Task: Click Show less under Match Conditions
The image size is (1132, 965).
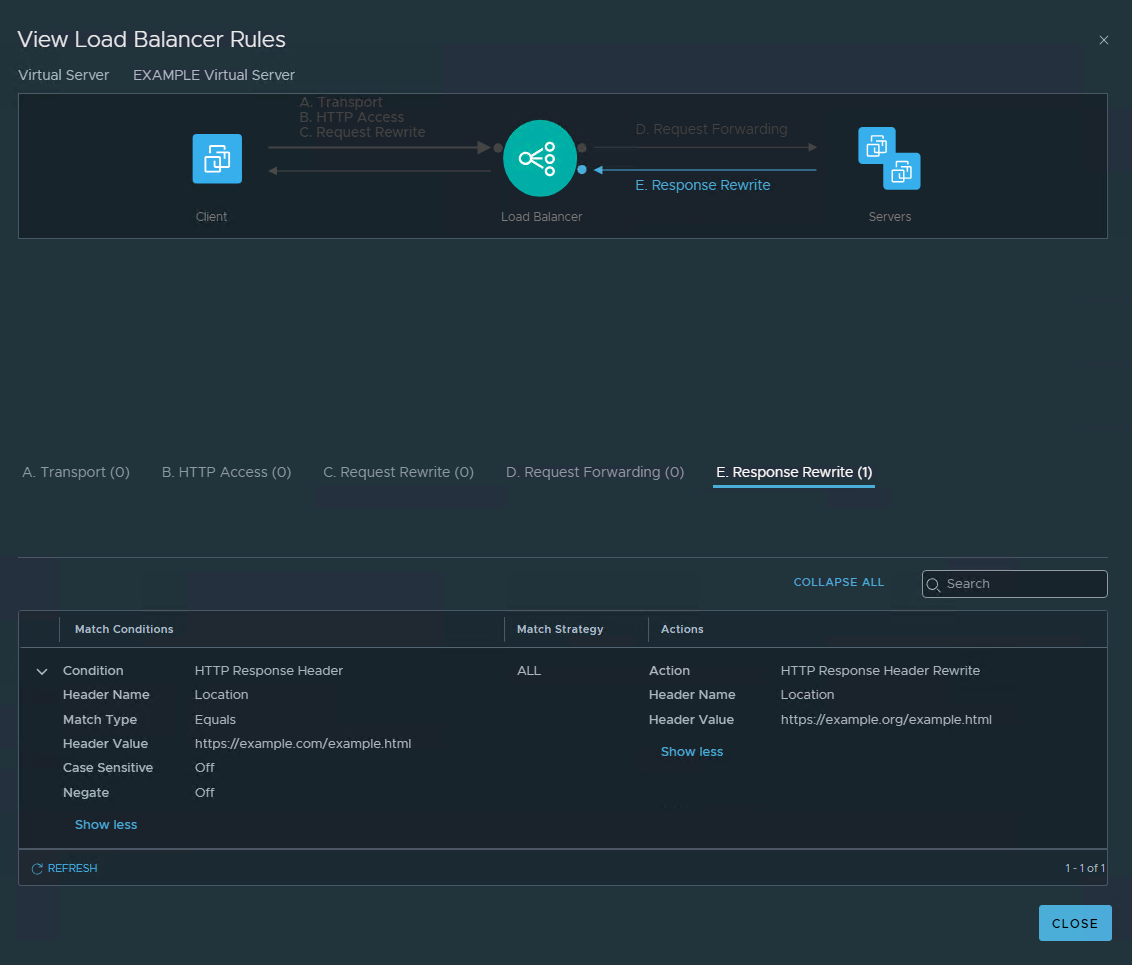Action: click(106, 825)
